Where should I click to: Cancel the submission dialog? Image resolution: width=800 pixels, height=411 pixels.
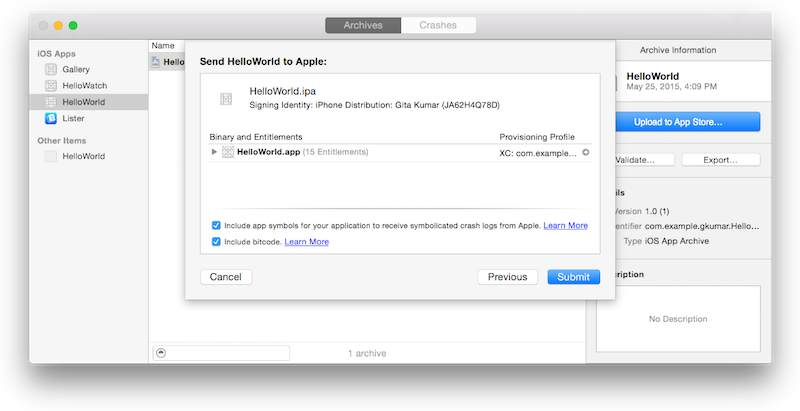click(x=226, y=277)
